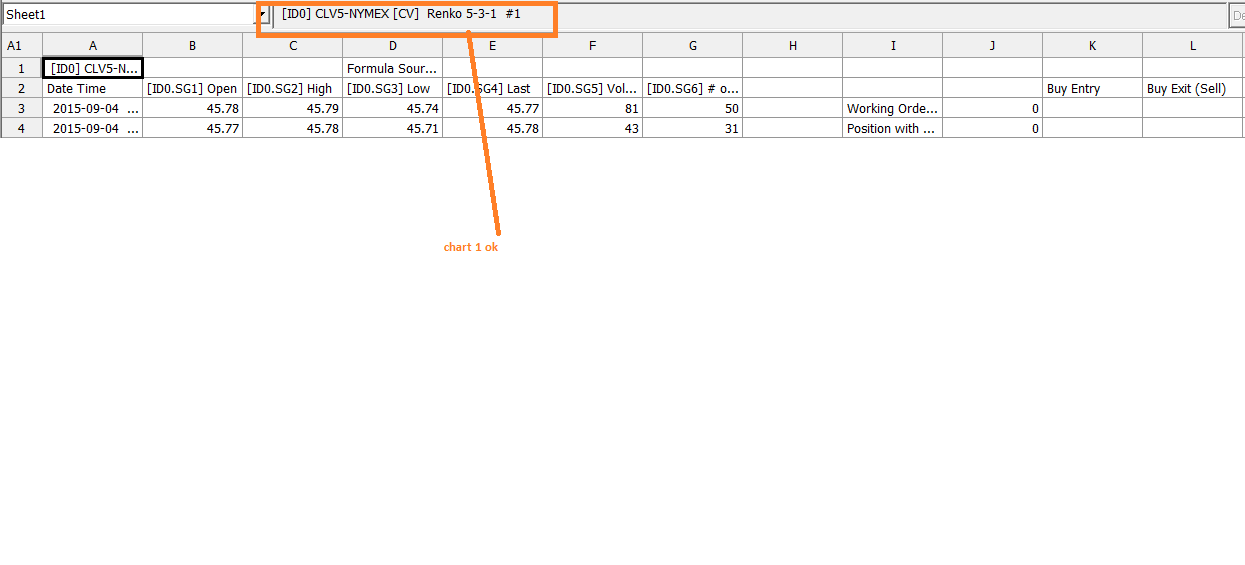Select the '[ID0.SG3] Low' cell
The image size is (1245, 565).
pos(393,88)
